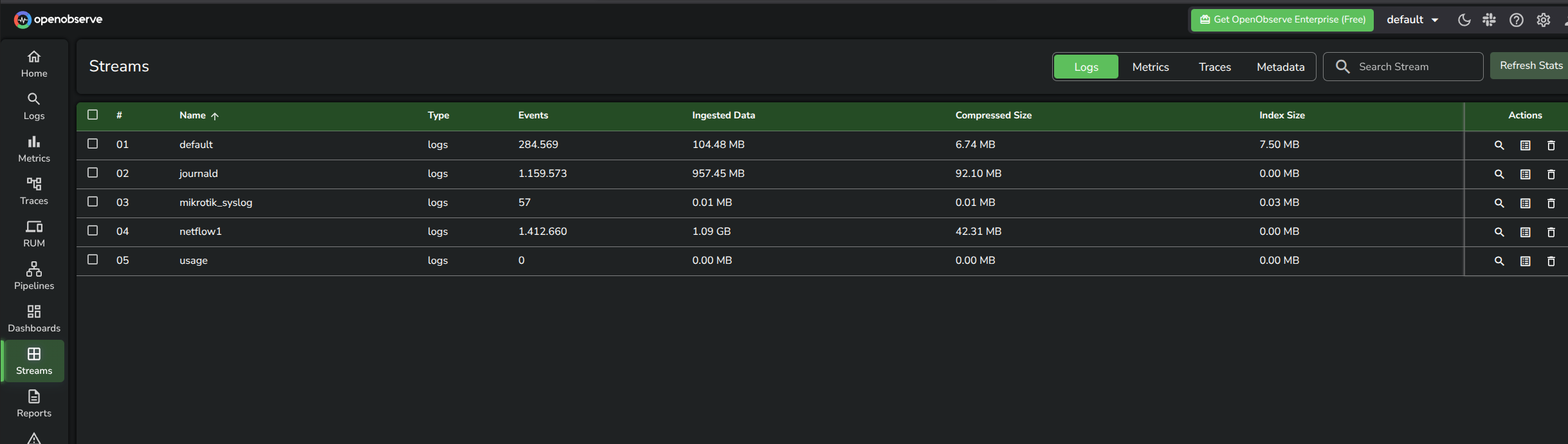Click Get OpenObserve Enterprise (Free) button
The height and width of the screenshot is (444, 1568).
[1282, 20]
